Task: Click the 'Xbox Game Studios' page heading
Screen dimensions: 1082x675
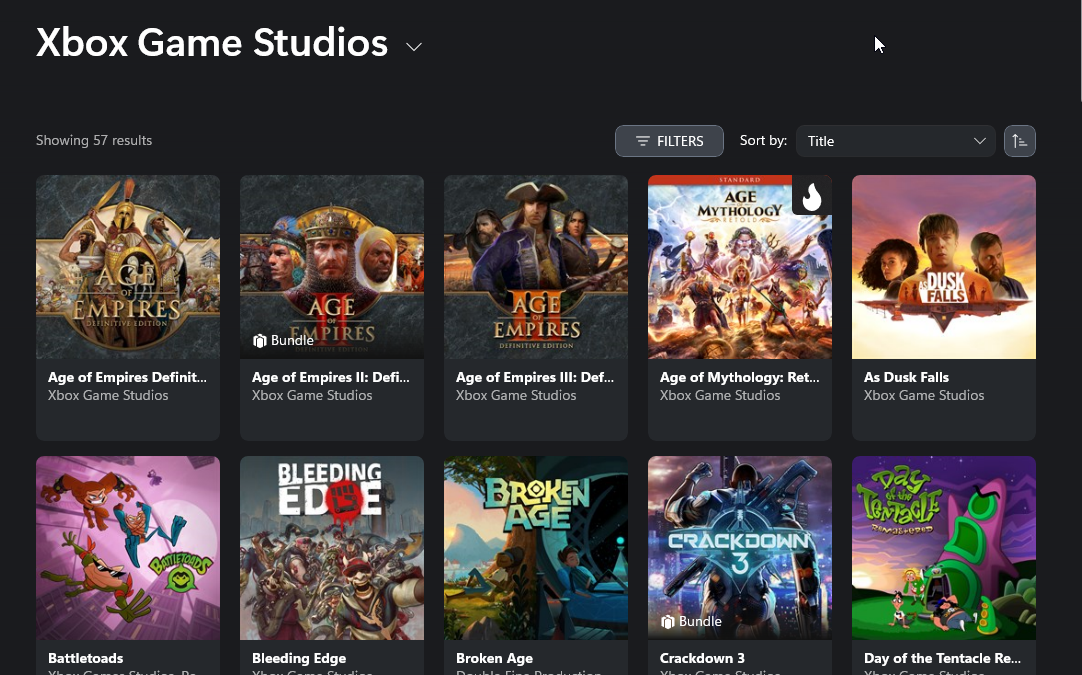Action: tap(212, 43)
